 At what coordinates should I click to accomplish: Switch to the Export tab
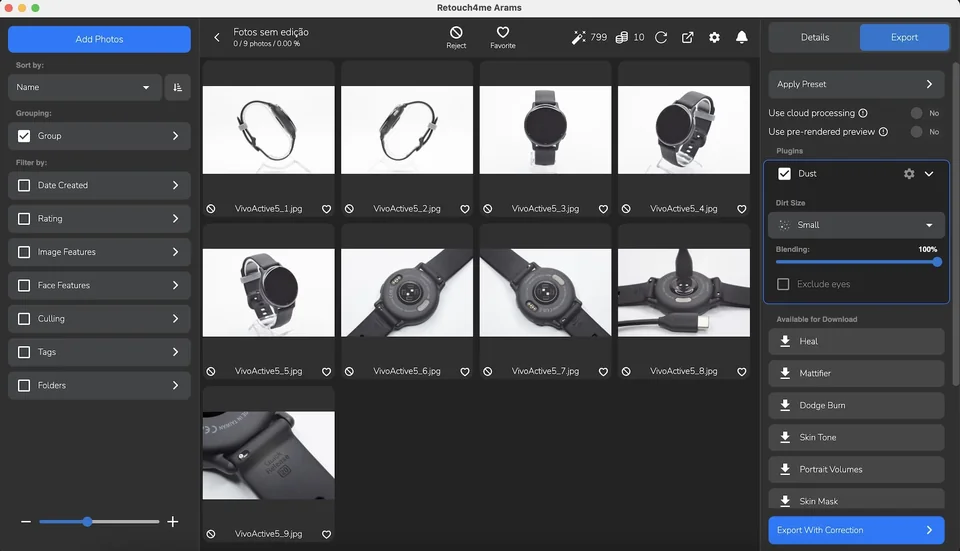tap(904, 37)
